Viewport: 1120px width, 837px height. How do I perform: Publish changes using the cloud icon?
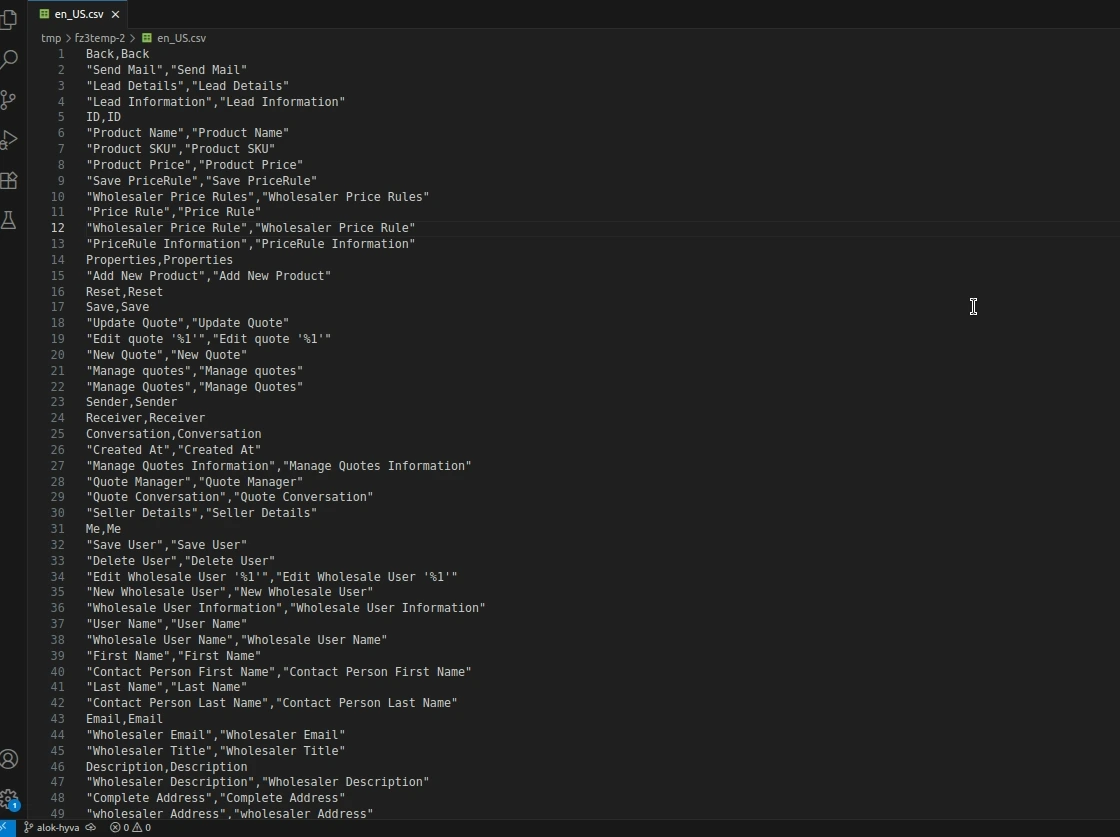(x=91, y=828)
